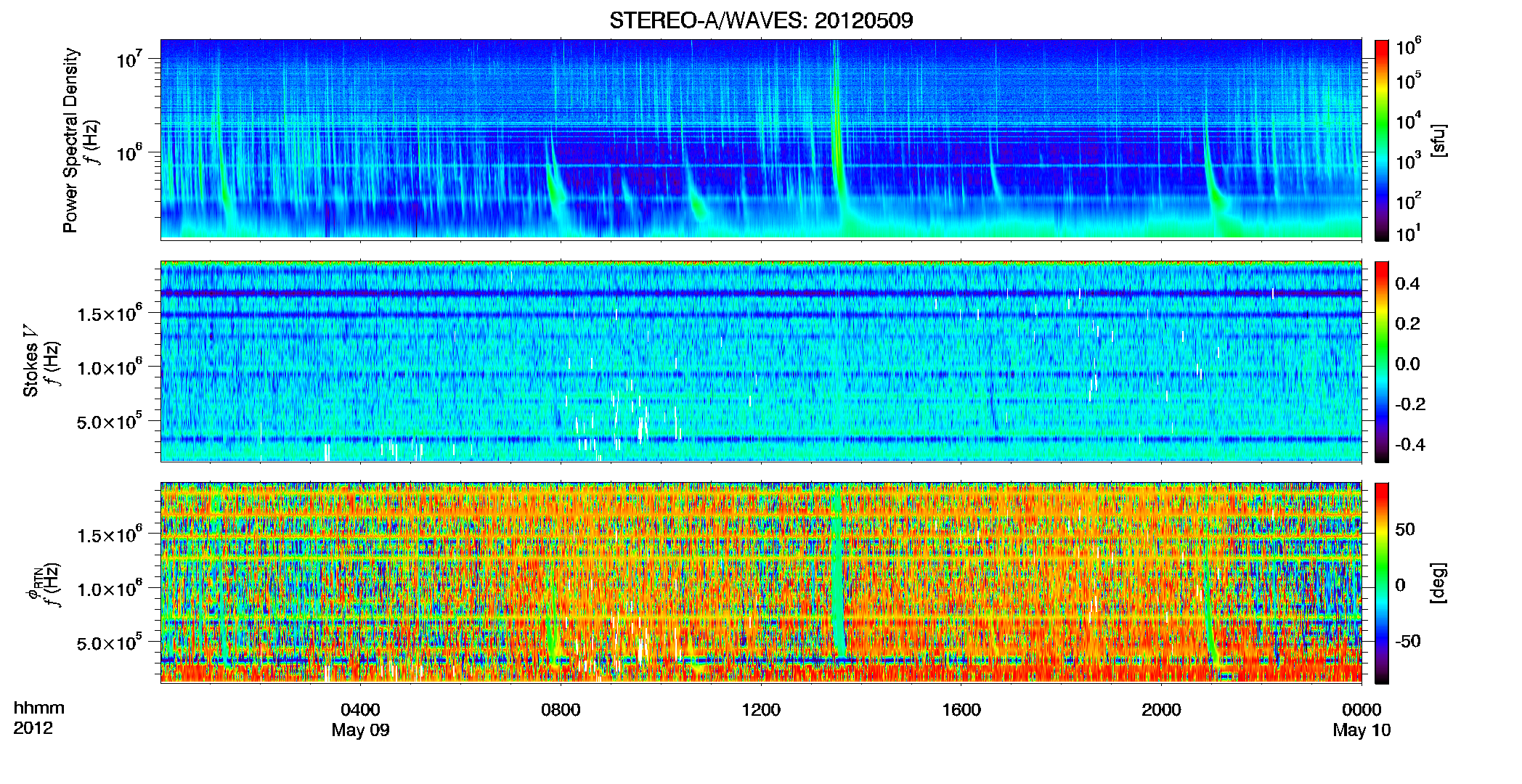Click the phi RTN degrees color bar

point(1382,583)
